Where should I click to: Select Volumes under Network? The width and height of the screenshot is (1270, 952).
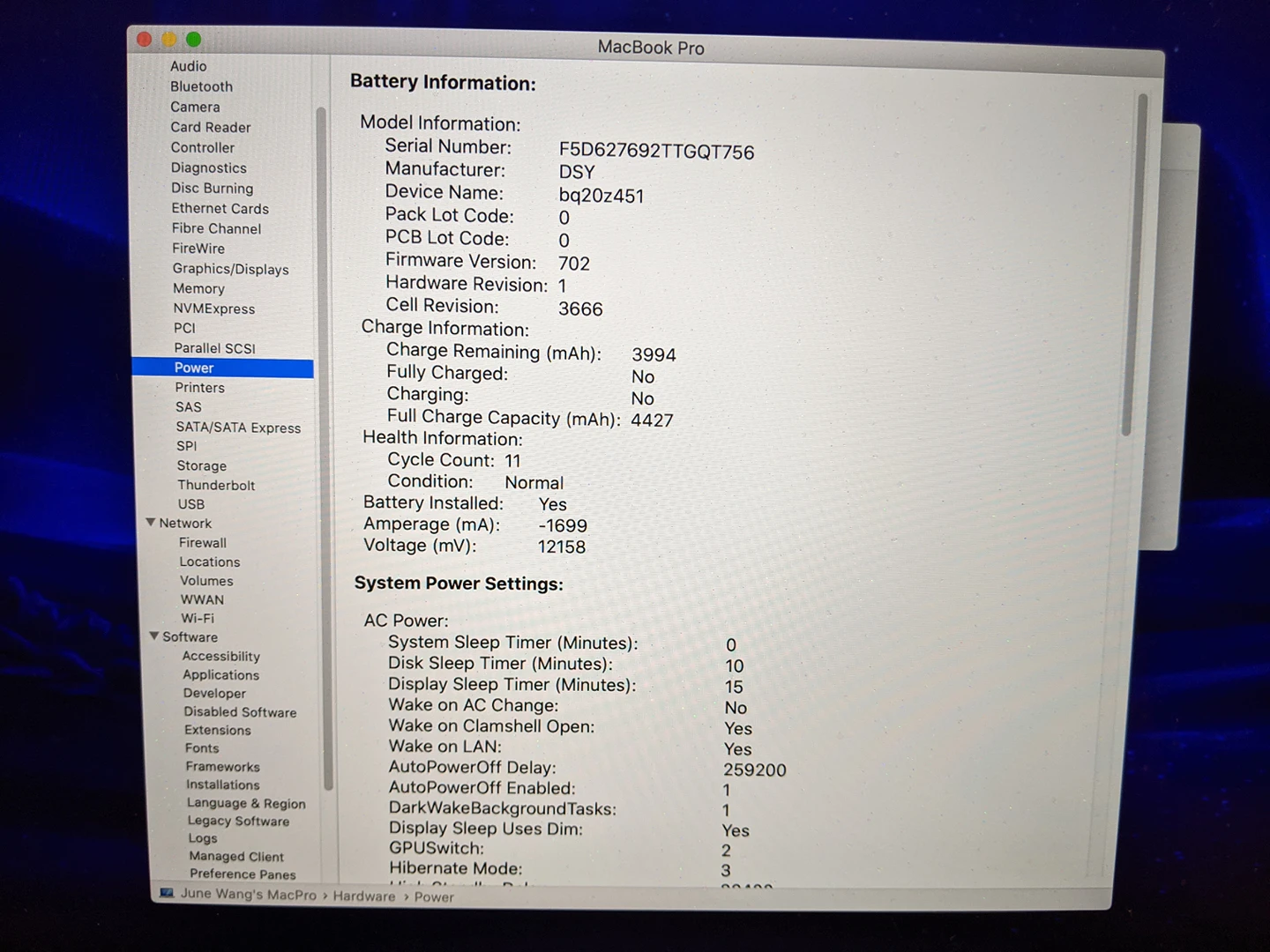tap(206, 581)
